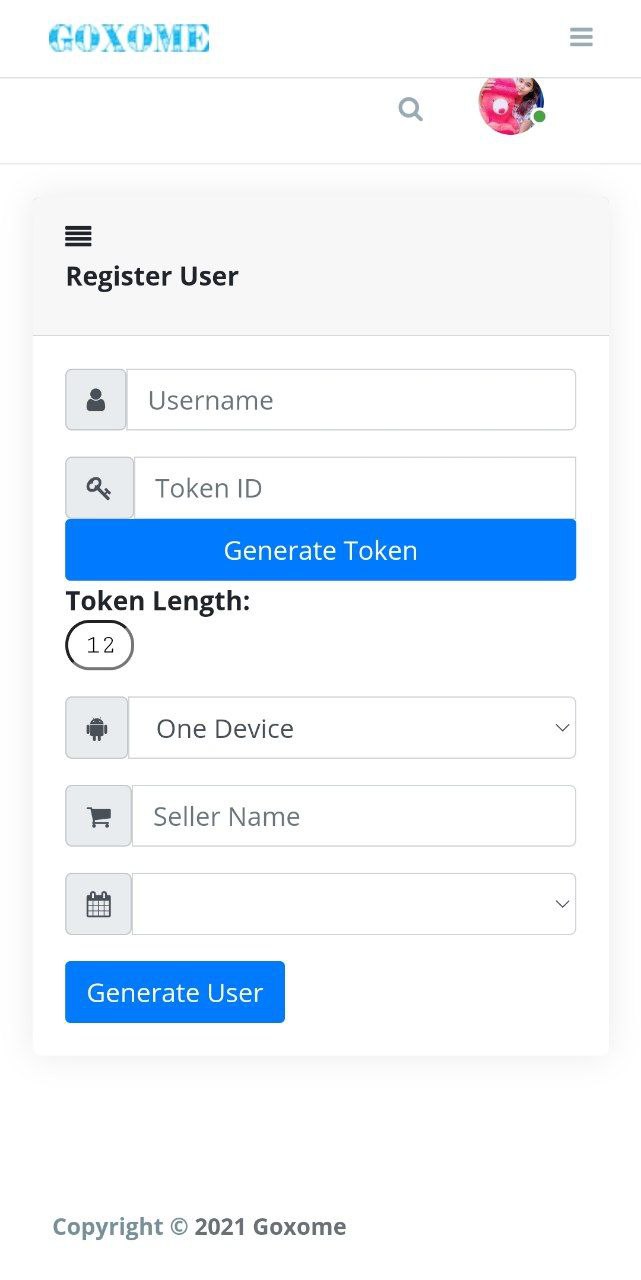The image size is (641, 1280).
Task: Expand the date selection dropdown
Action: pyautogui.click(x=352, y=903)
